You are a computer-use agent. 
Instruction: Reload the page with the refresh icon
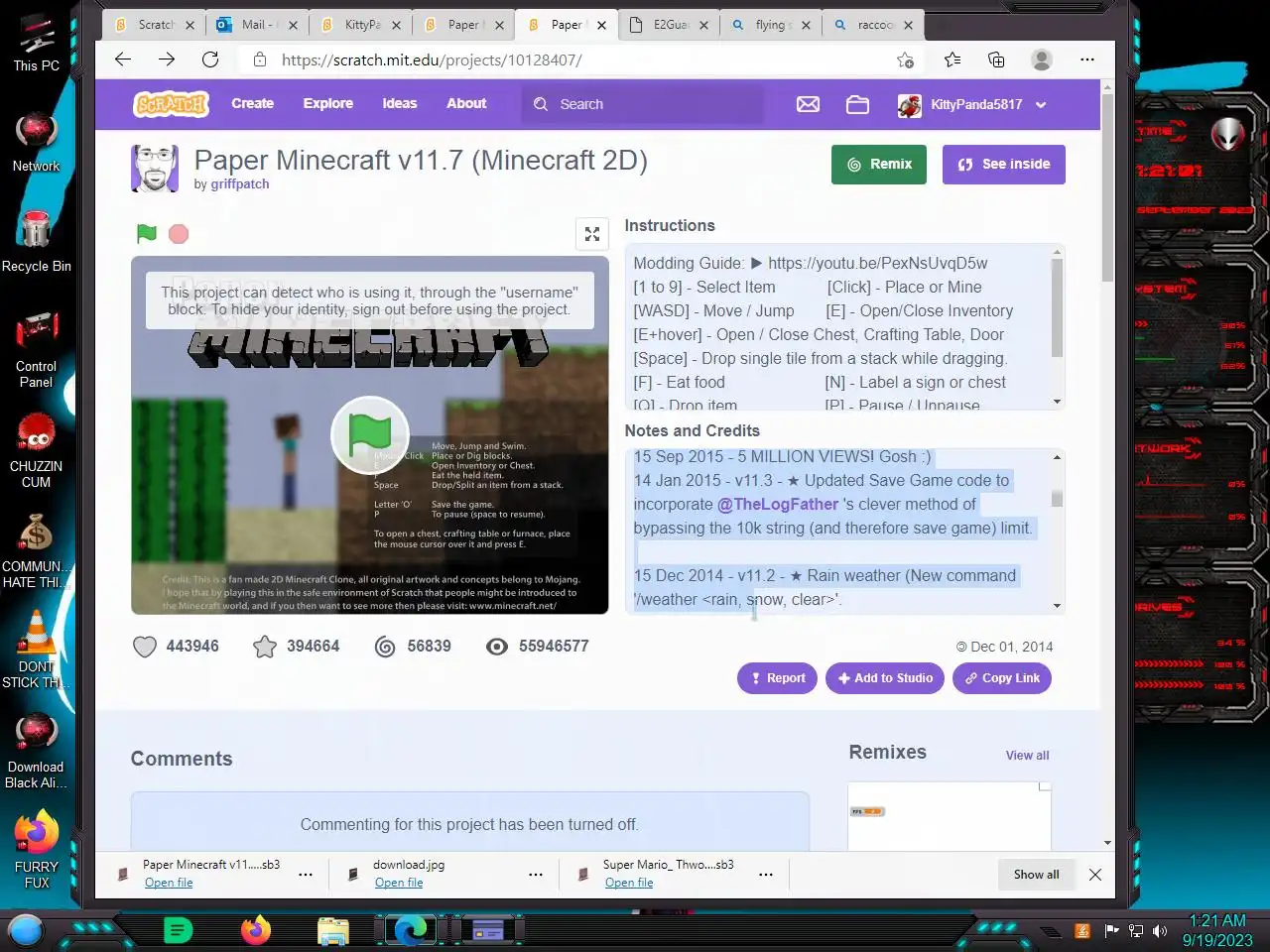[x=210, y=59]
